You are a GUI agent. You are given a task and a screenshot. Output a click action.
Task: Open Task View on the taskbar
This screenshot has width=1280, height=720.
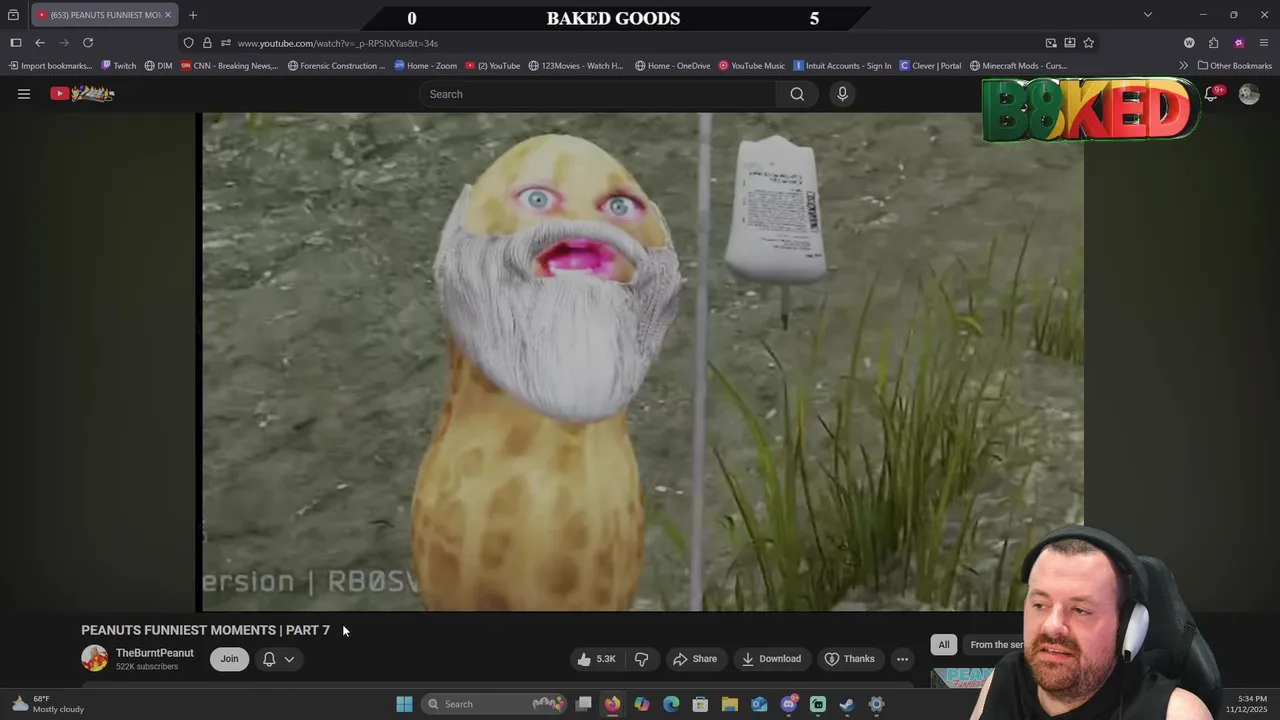(584, 704)
